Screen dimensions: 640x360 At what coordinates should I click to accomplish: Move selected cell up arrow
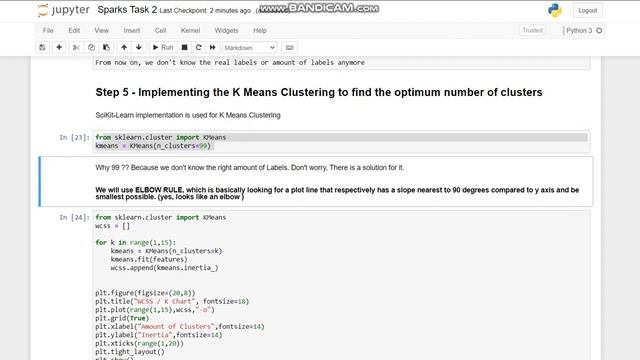124,47
